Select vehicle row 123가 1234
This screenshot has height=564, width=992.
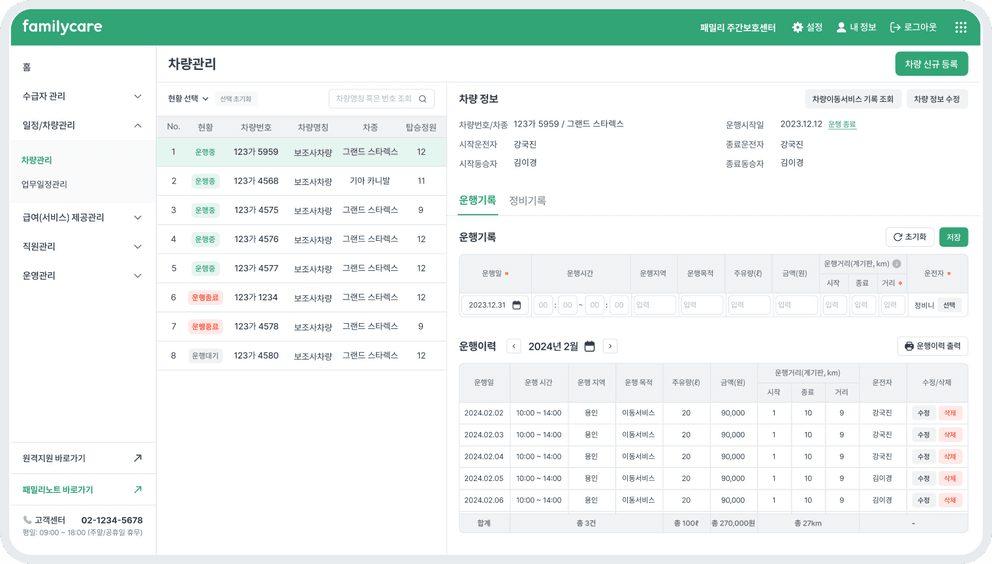point(302,298)
